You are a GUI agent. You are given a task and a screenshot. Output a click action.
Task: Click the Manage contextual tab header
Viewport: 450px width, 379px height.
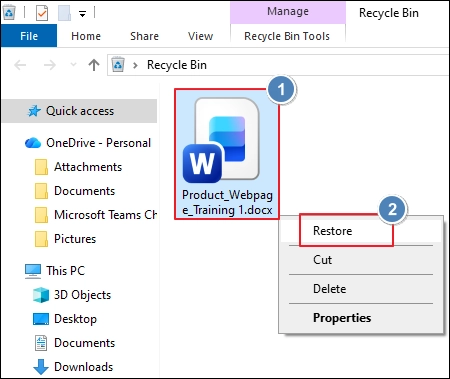(288, 12)
